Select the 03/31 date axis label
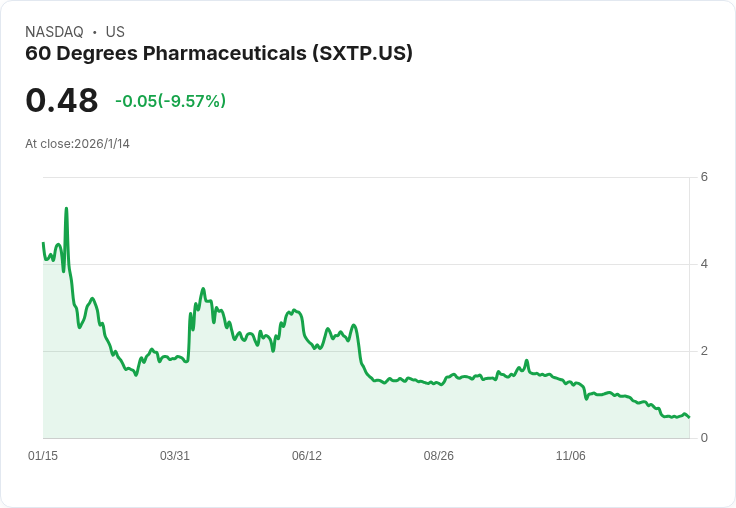Screen dimensions: 736x508 click(x=175, y=456)
